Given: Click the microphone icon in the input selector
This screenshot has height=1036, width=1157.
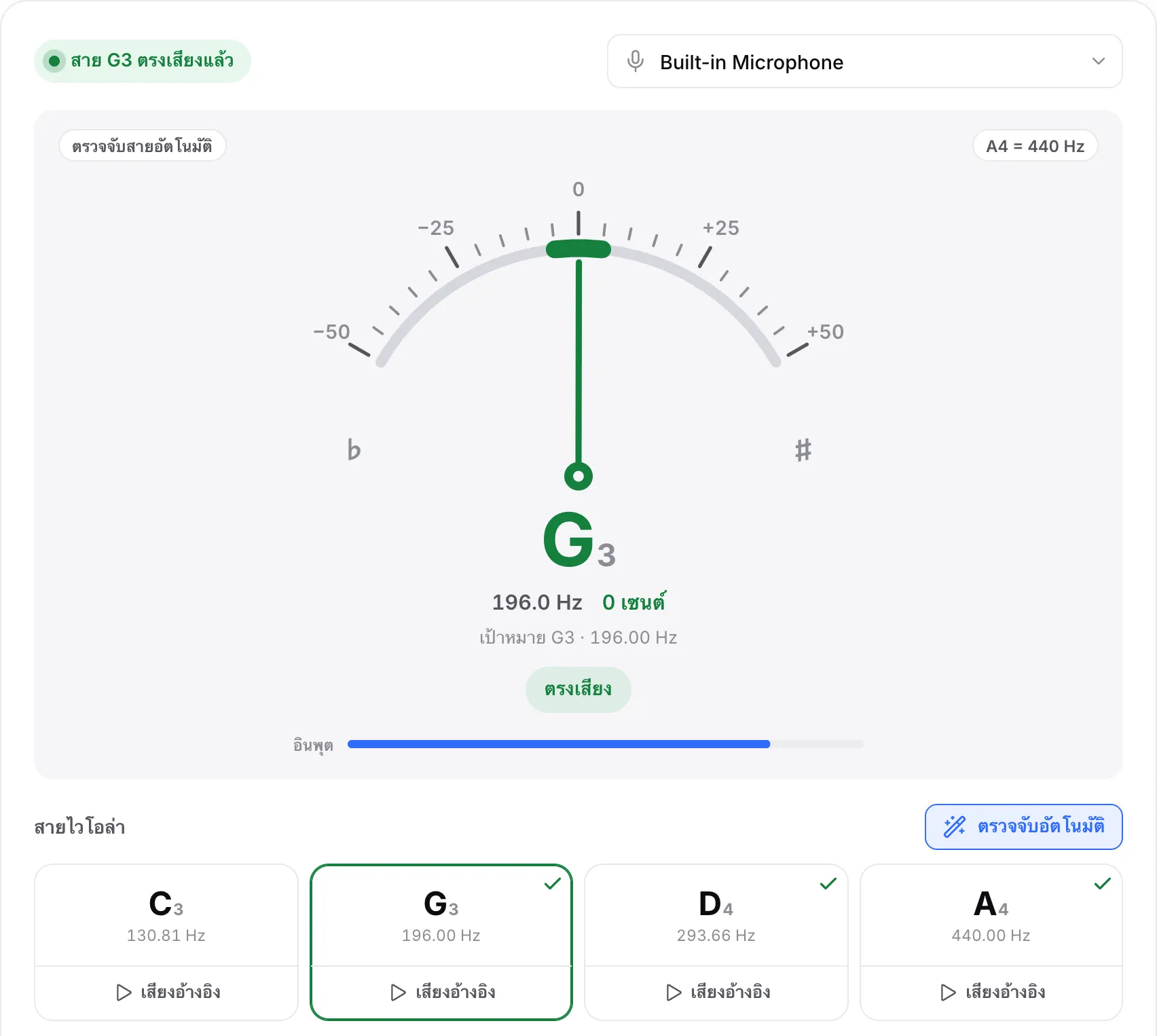Looking at the screenshot, I should coord(636,61).
